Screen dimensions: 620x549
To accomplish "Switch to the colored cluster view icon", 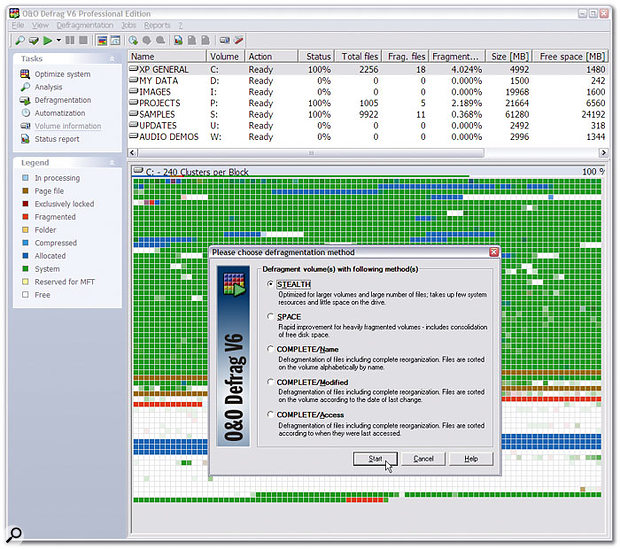I will [102, 40].
